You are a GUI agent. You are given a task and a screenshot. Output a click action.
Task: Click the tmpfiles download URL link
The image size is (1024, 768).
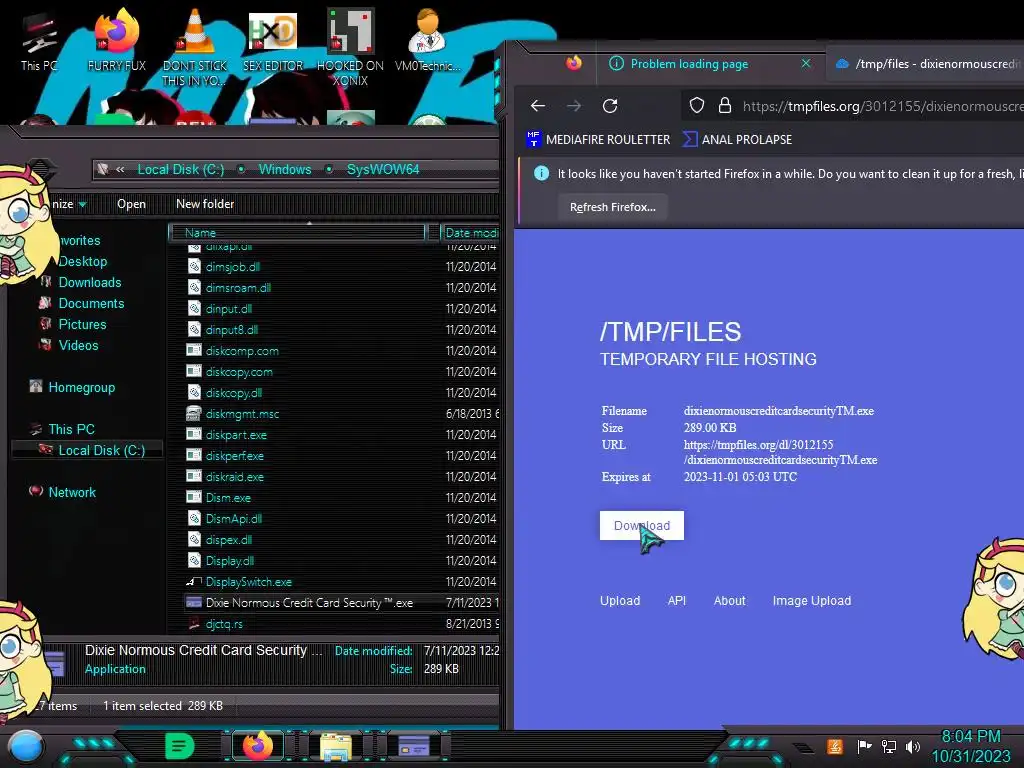(780, 452)
